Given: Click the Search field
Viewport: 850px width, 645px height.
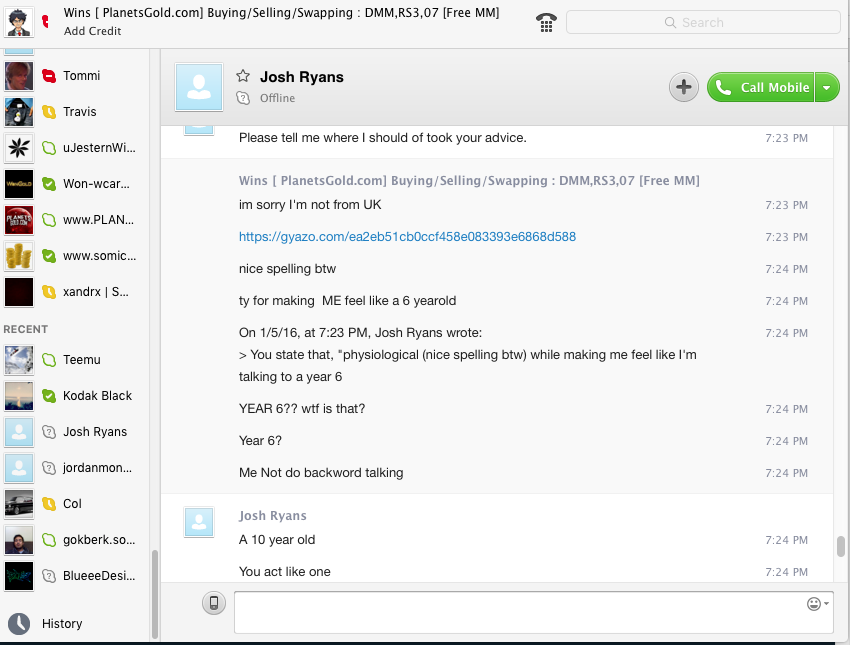Looking at the screenshot, I should click(703, 23).
